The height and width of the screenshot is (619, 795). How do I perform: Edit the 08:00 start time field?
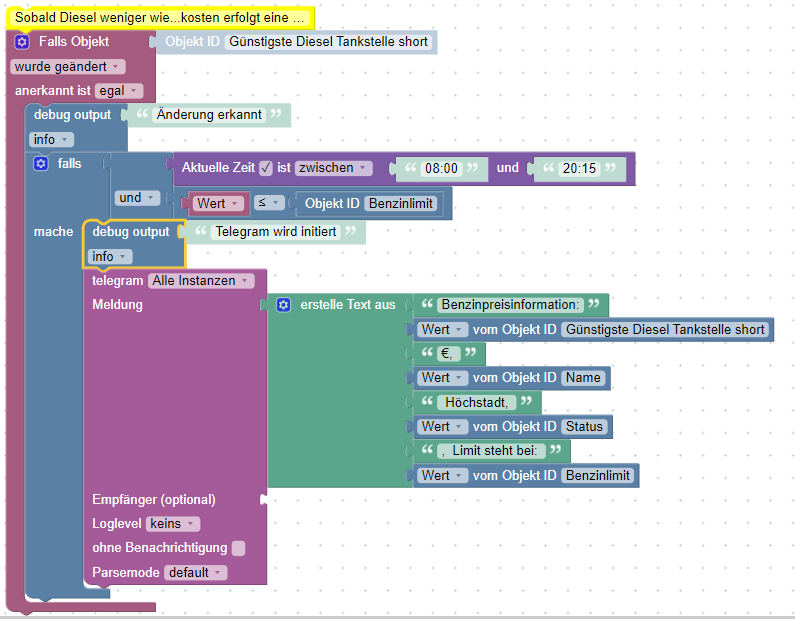pyautogui.click(x=441, y=168)
